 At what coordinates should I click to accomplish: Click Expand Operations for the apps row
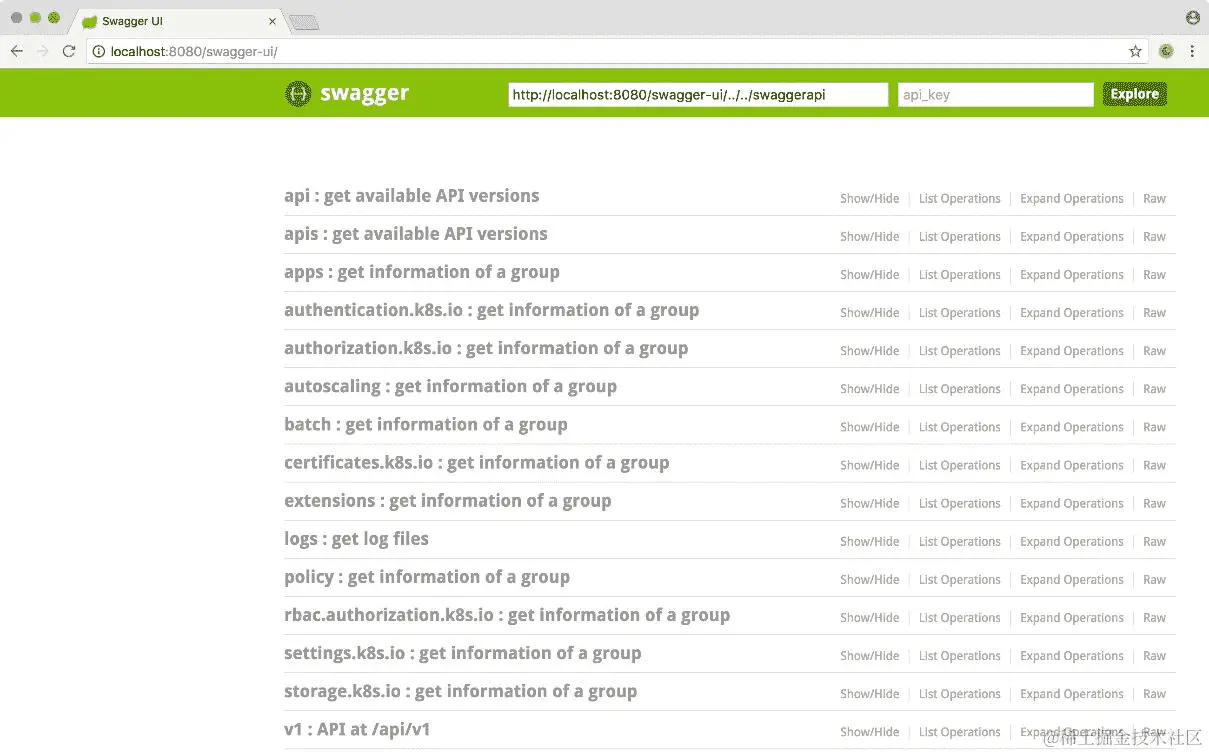click(1071, 275)
